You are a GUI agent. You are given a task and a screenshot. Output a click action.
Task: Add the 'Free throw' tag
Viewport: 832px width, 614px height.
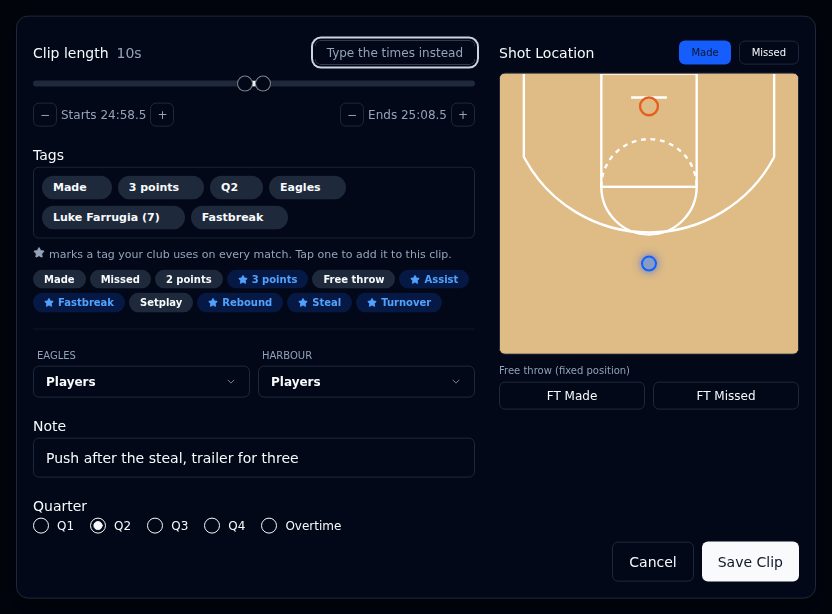tap(353, 279)
